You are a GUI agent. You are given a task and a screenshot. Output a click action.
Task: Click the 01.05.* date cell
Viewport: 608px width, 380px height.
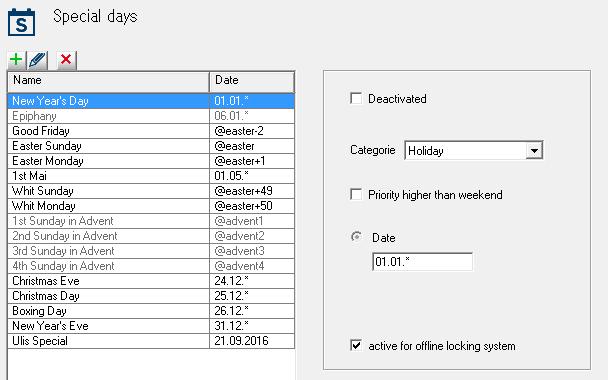coord(252,176)
